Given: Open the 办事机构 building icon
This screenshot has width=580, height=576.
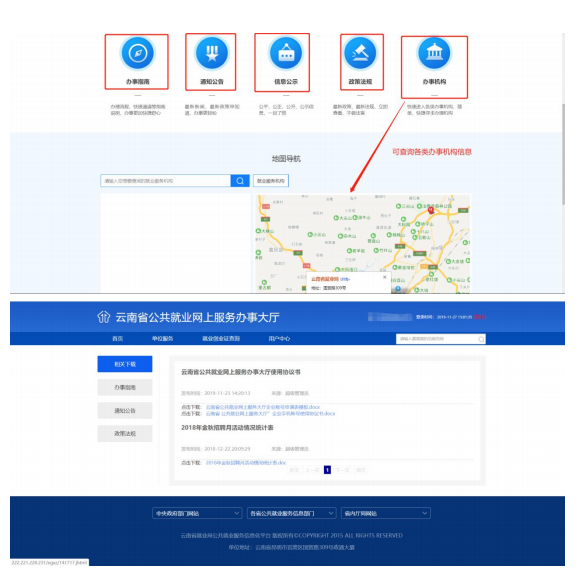Looking at the screenshot, I should [434, 53].
